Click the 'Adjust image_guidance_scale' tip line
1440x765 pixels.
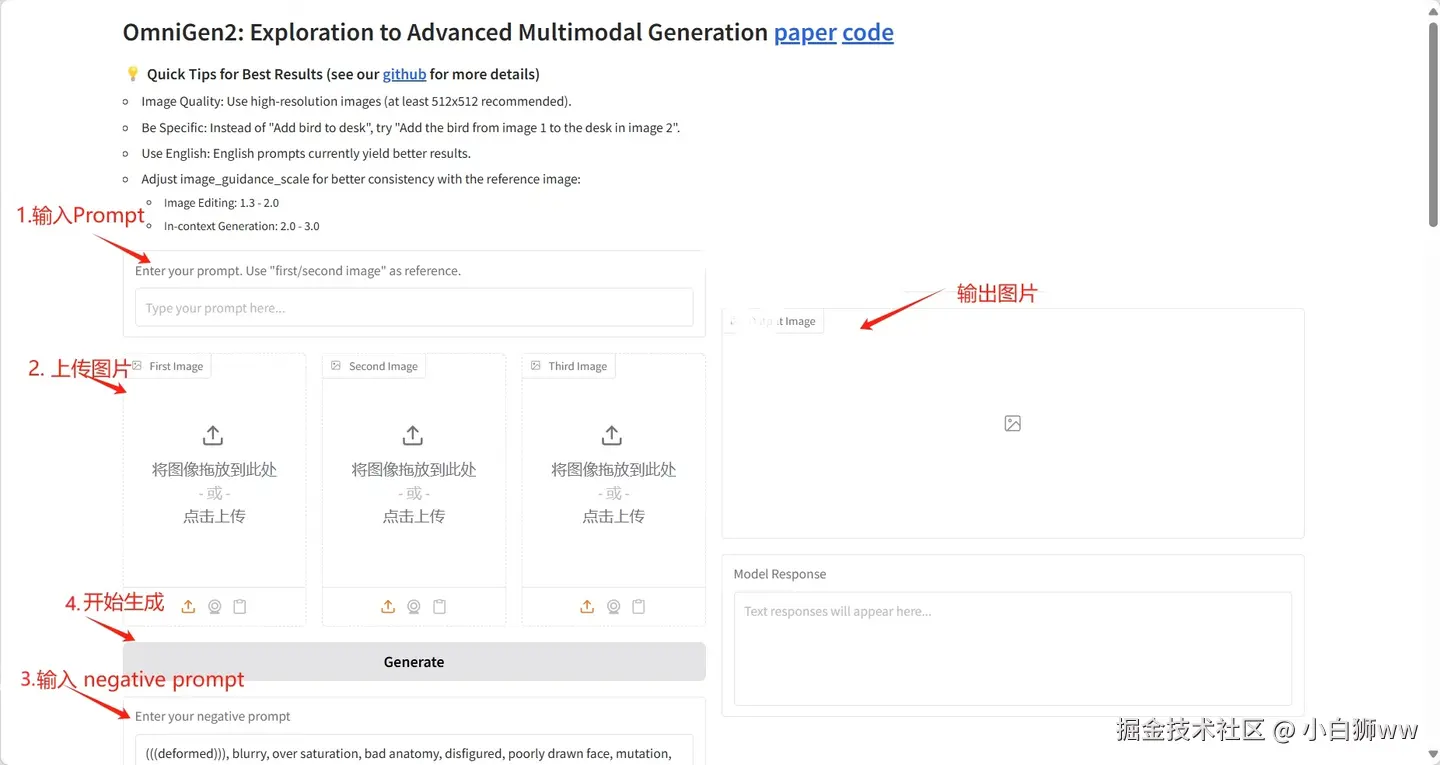click(361, 179)
